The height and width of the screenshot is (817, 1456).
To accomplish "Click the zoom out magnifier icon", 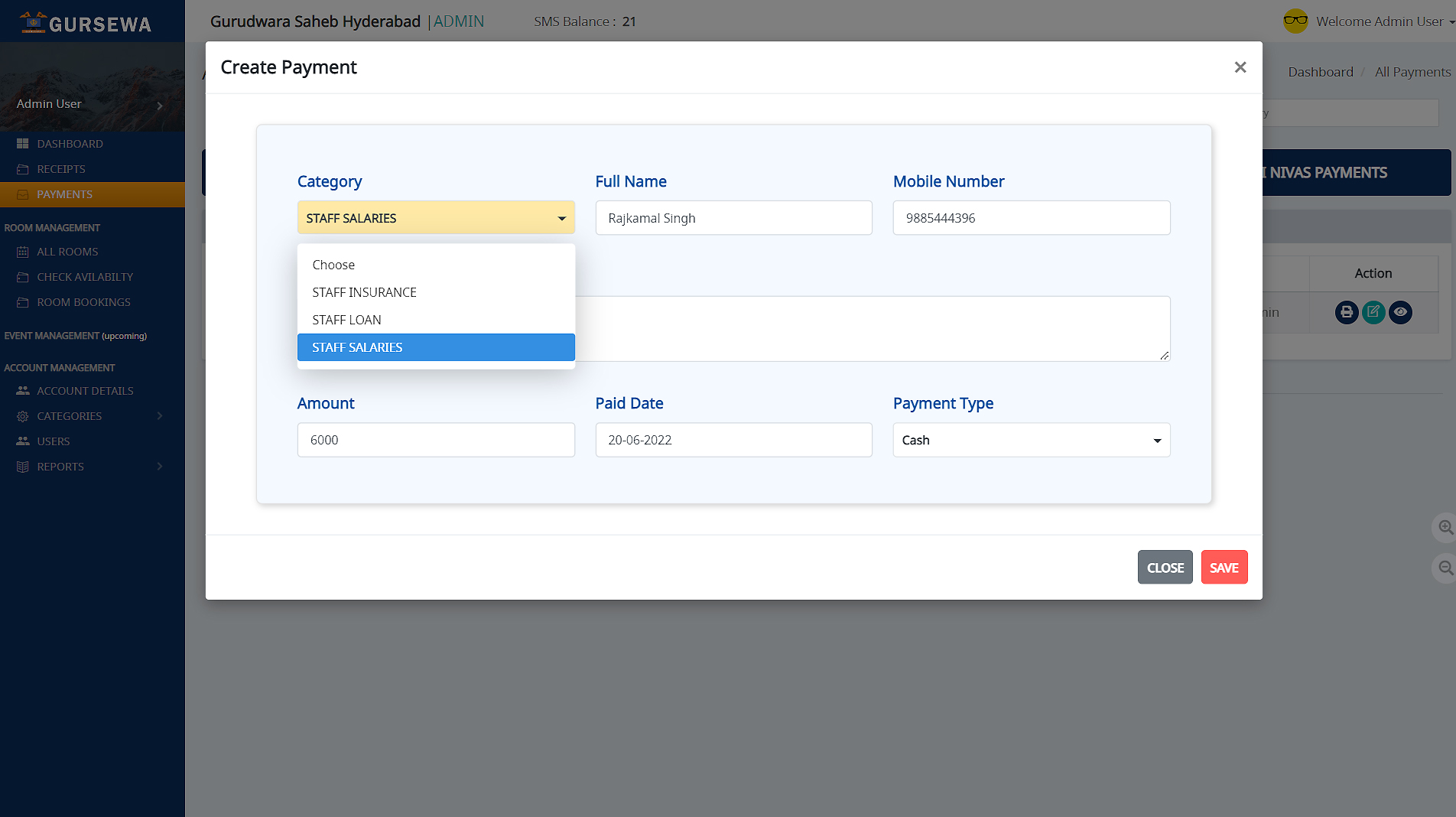I will click(x=1445, y=568).
